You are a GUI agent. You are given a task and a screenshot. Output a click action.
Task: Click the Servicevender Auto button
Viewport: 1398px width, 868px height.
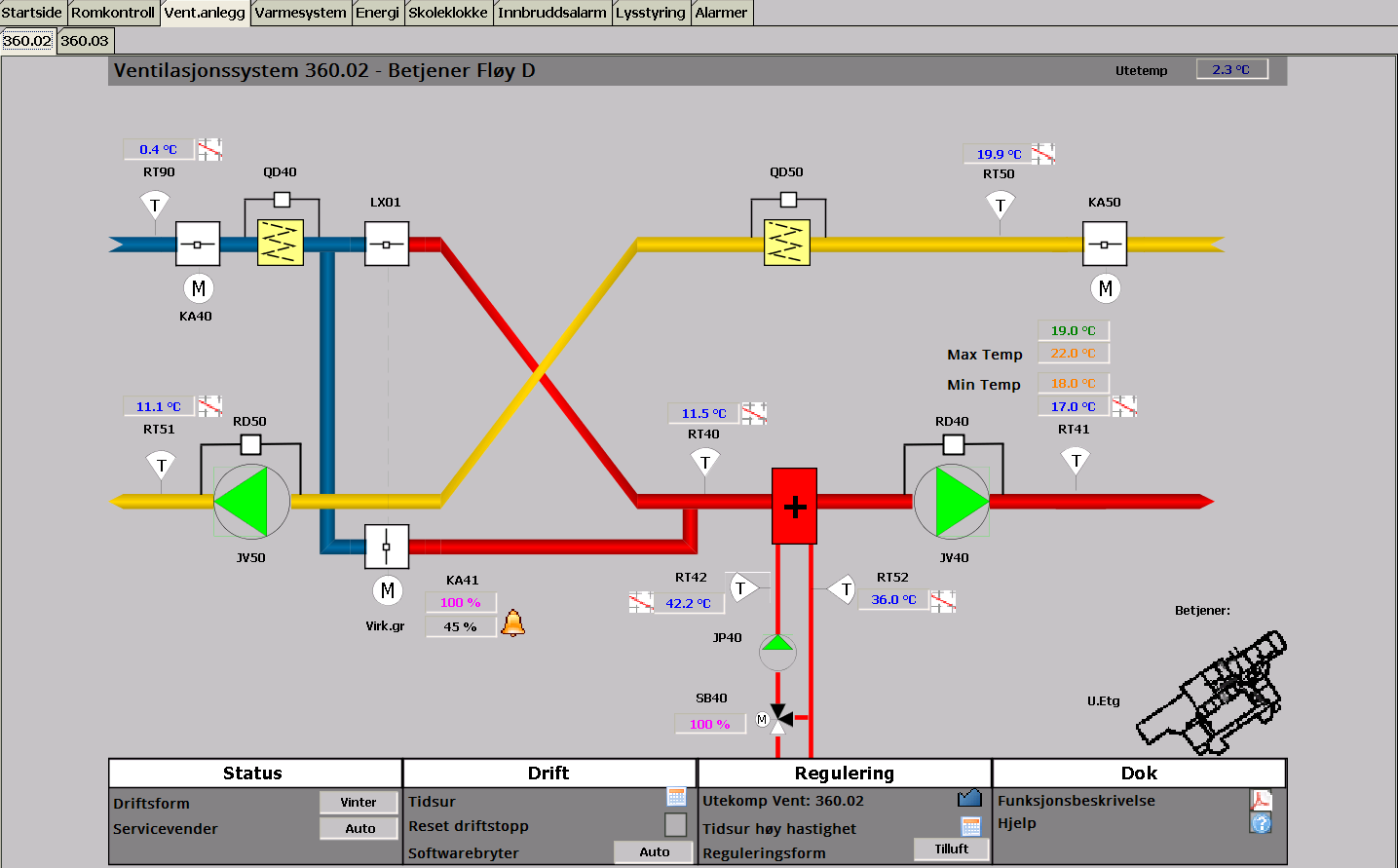(359, 828)
